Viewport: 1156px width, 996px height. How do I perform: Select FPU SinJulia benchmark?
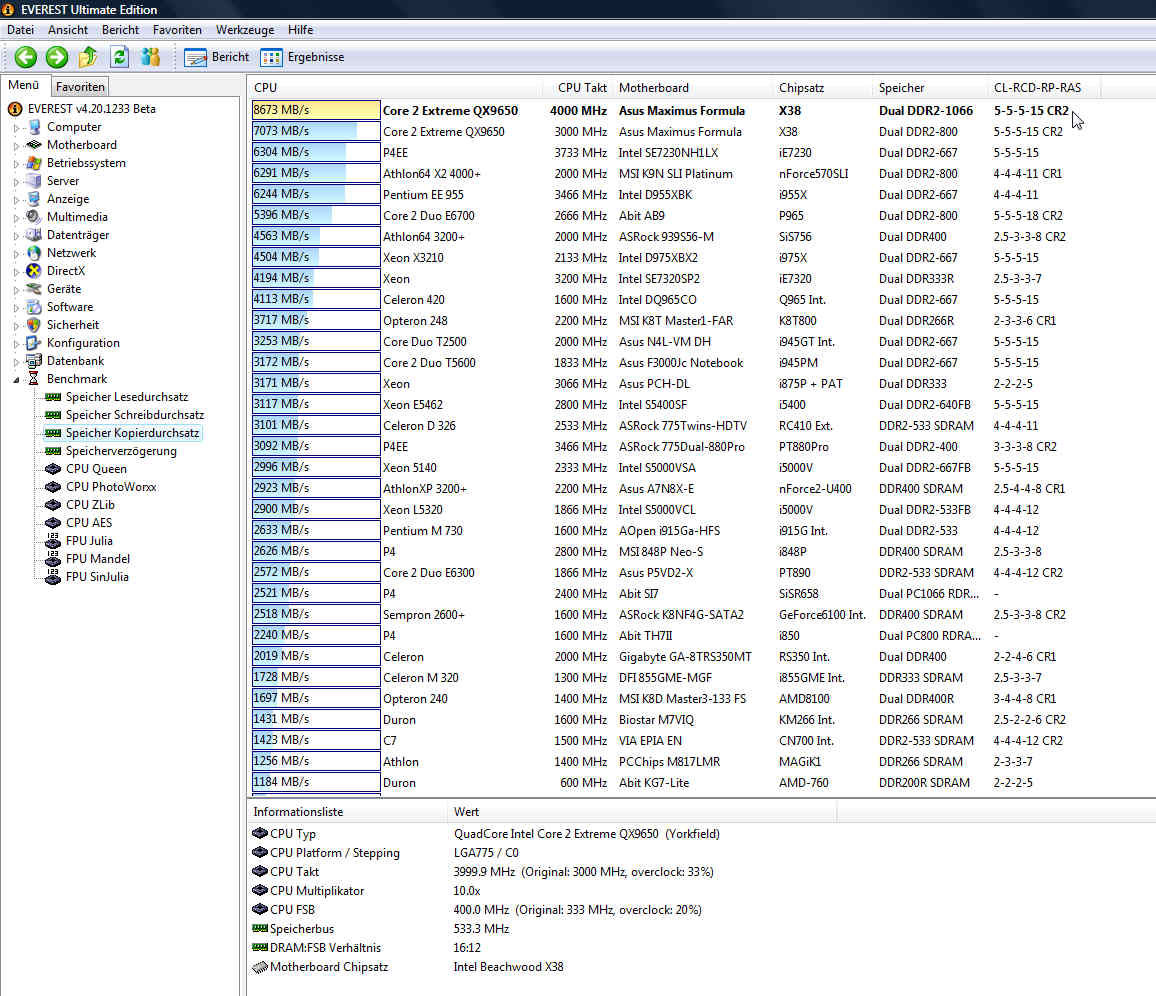[97, 577]
